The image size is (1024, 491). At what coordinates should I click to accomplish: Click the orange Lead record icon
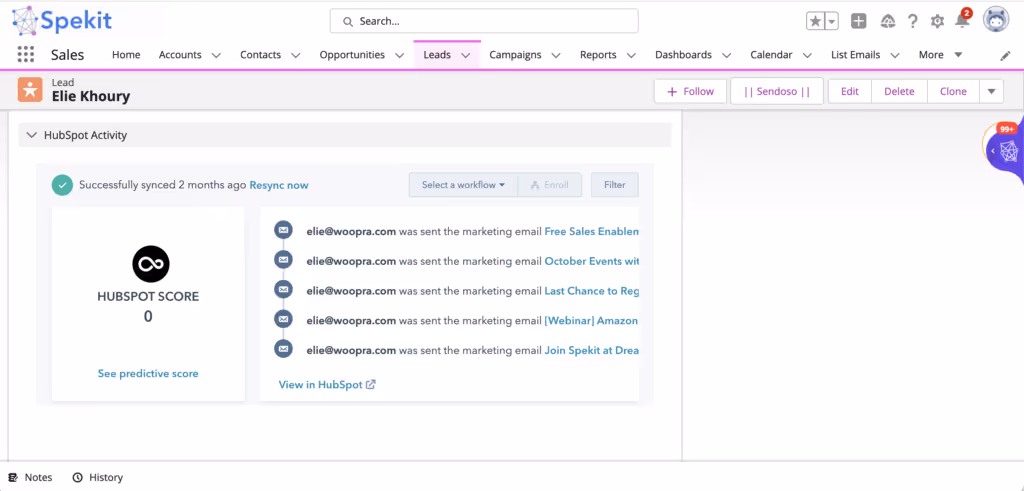[x=30, y=90]
